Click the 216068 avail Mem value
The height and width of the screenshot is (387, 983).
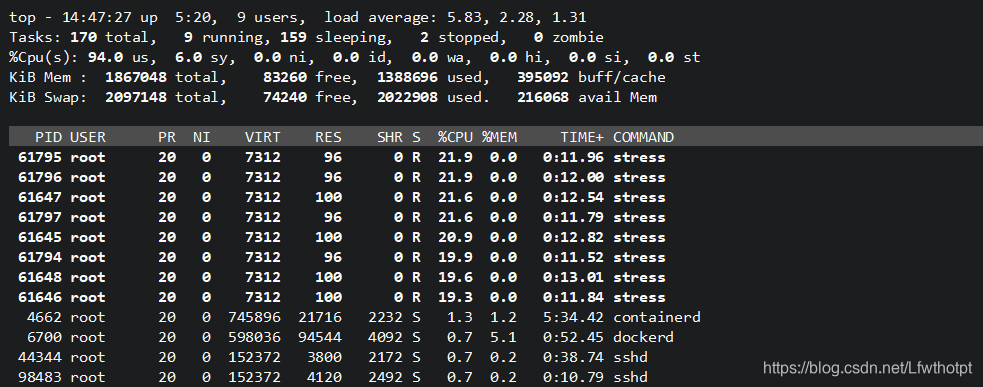tap(543, 97)
